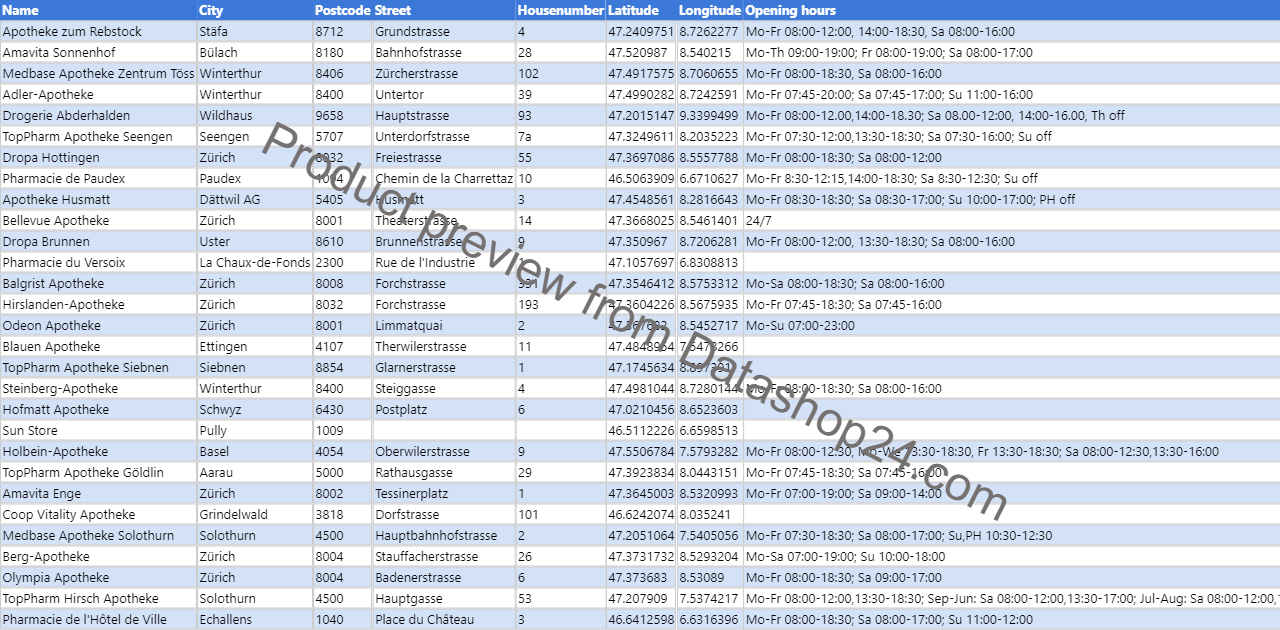Click the latitude cell 47.2409751
Image resolution: width=1280 pixels, height=630 pixels.
(640, 32)
